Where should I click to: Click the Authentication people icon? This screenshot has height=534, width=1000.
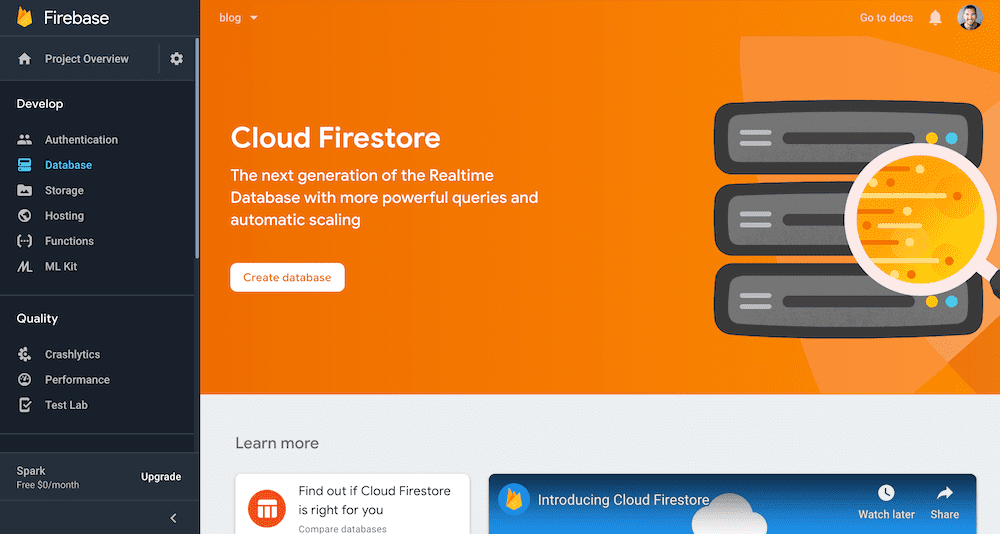24,139
